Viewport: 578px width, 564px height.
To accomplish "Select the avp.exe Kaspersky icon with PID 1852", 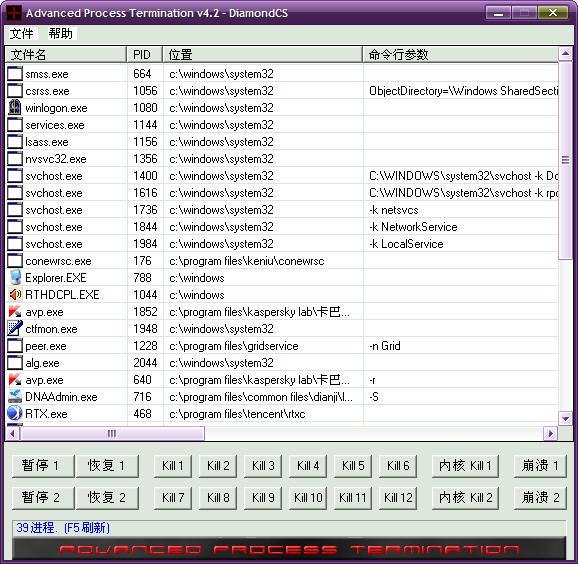I will [15, 311].
